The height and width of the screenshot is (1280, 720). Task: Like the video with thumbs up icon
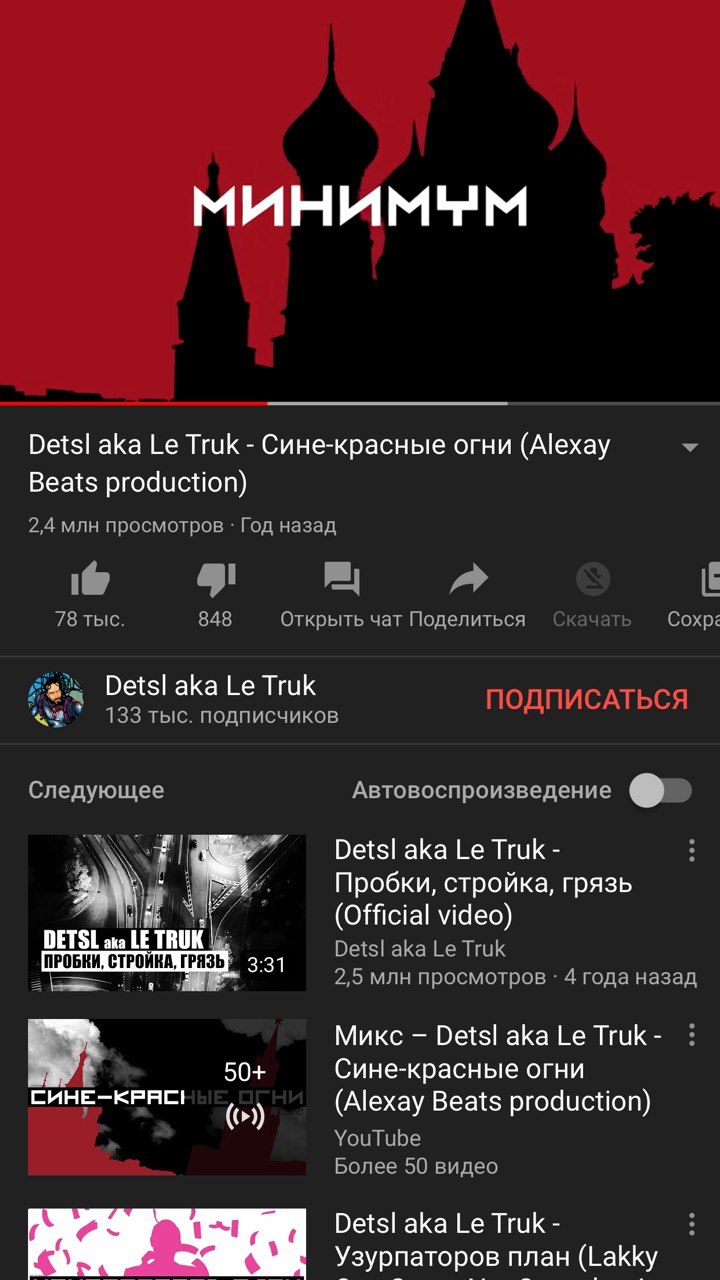[90, 579]
